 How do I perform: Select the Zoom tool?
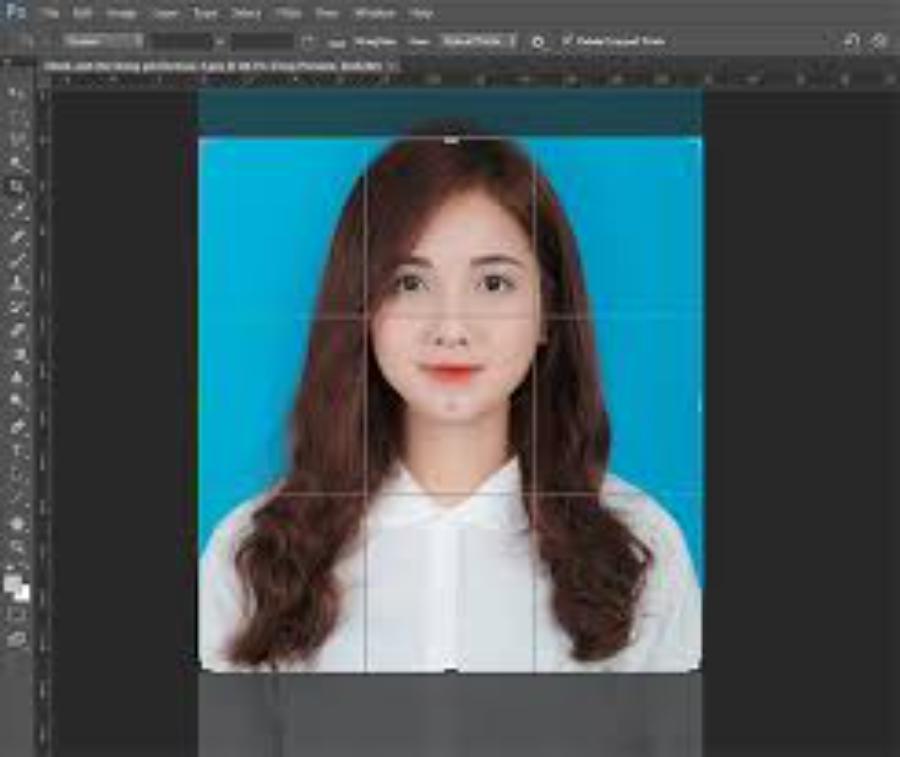(17, 548)
